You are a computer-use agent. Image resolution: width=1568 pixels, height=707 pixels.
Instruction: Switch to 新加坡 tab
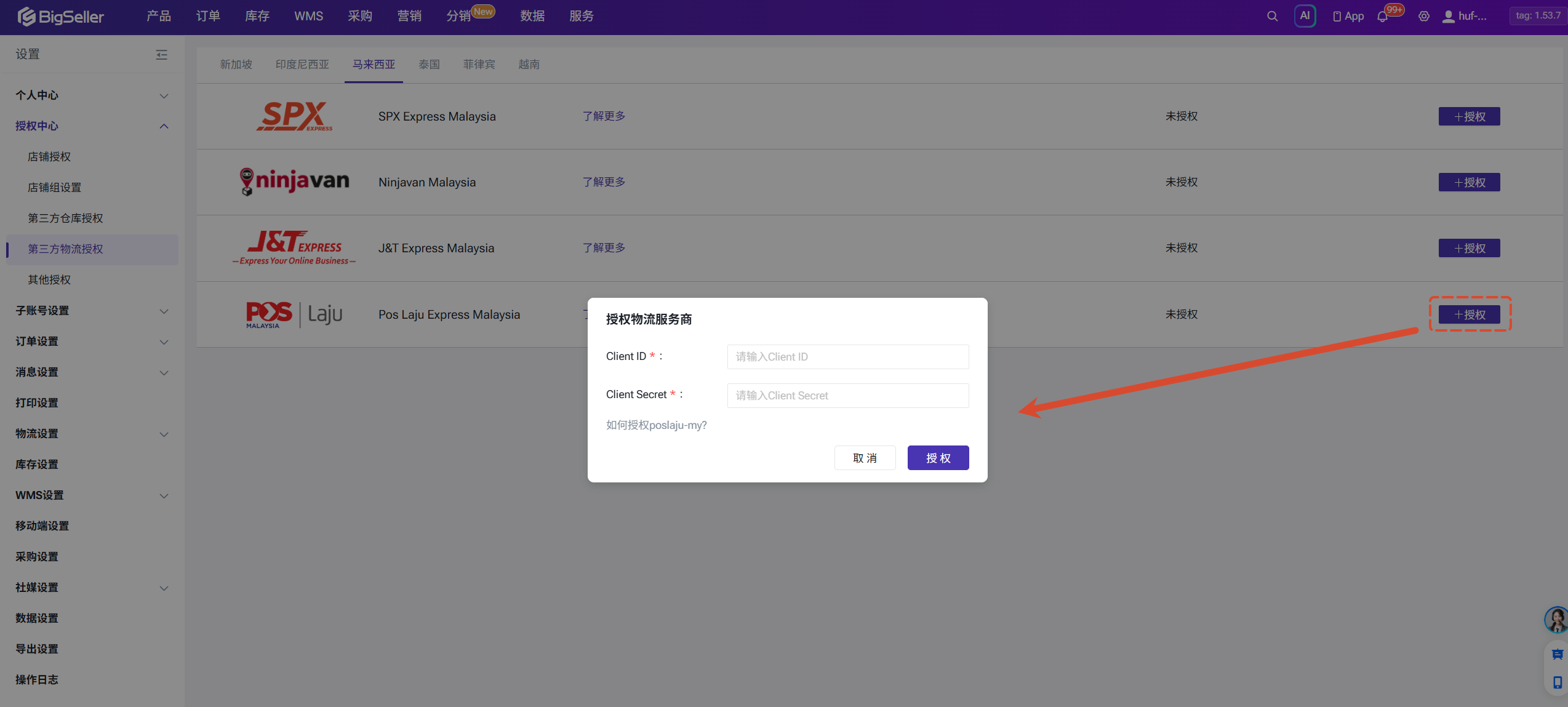point(236,65)
